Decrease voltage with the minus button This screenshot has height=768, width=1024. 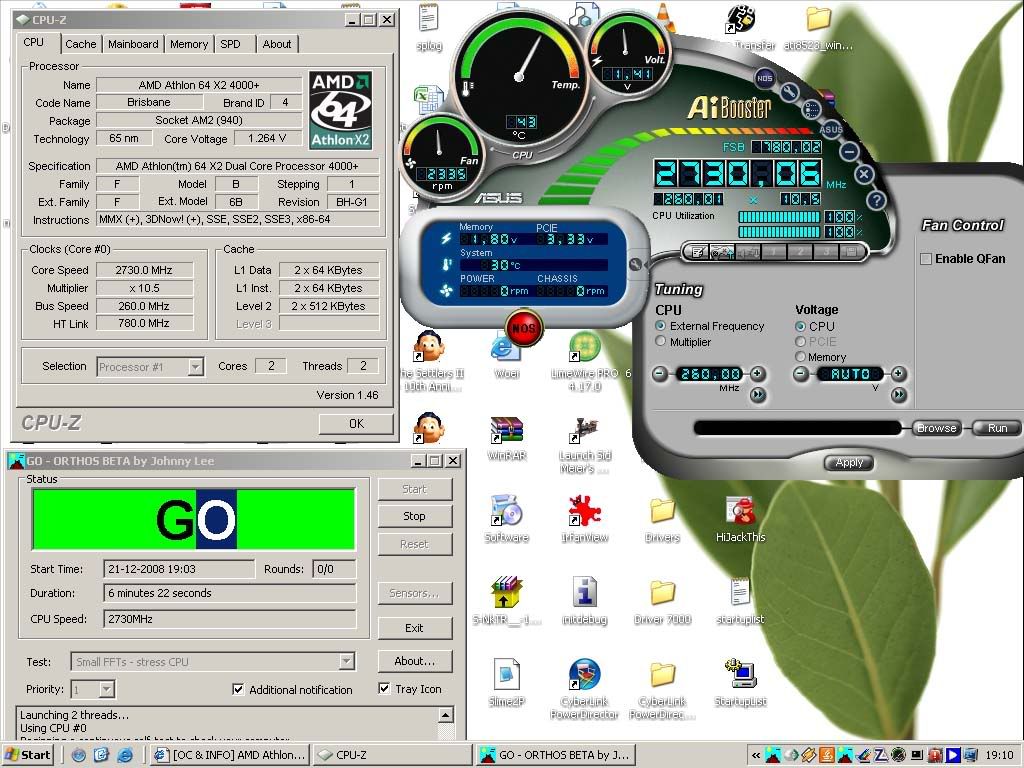coord(801,374)
